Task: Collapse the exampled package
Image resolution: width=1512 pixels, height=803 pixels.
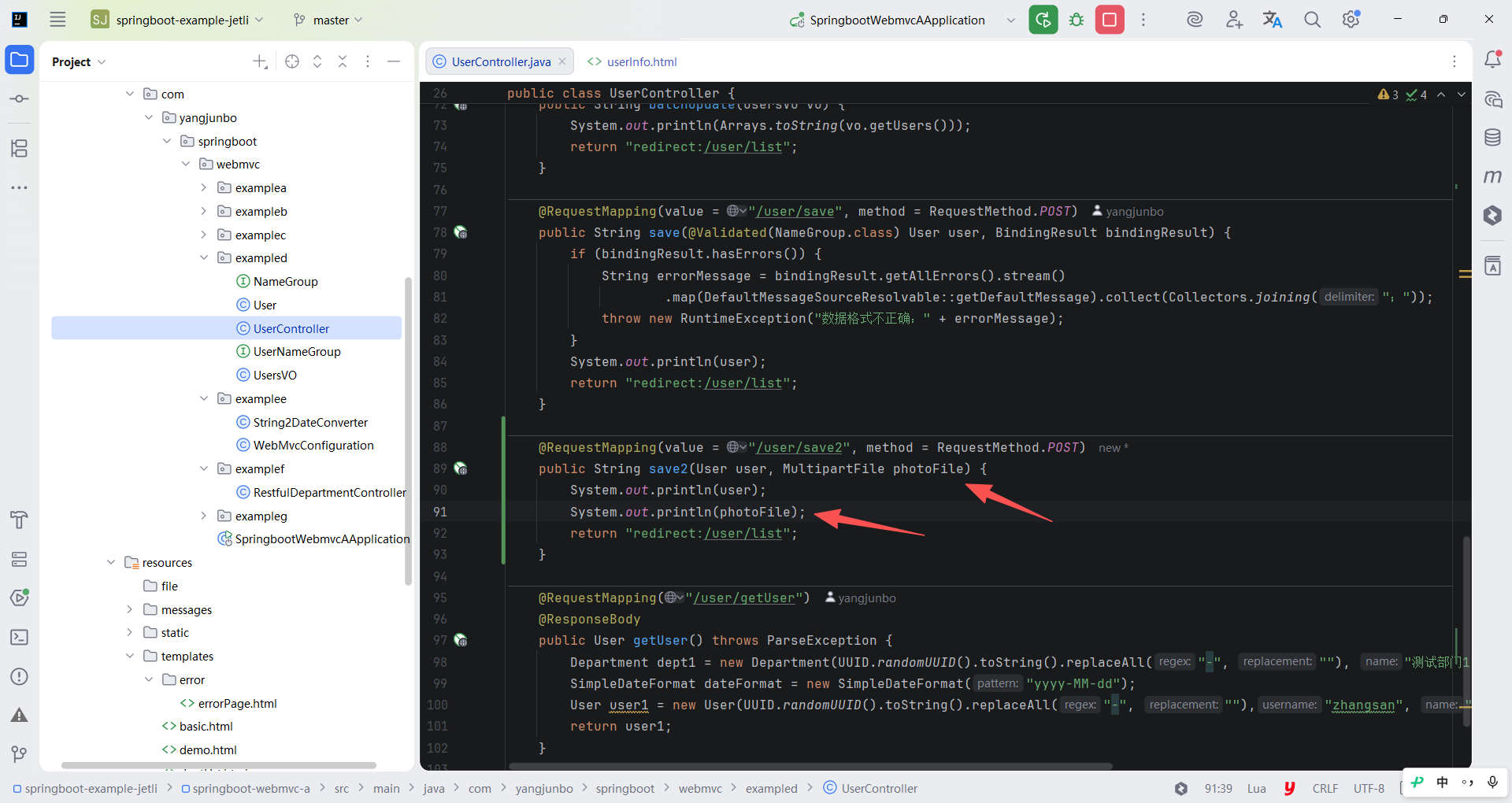Action: [x=204, y=257]
